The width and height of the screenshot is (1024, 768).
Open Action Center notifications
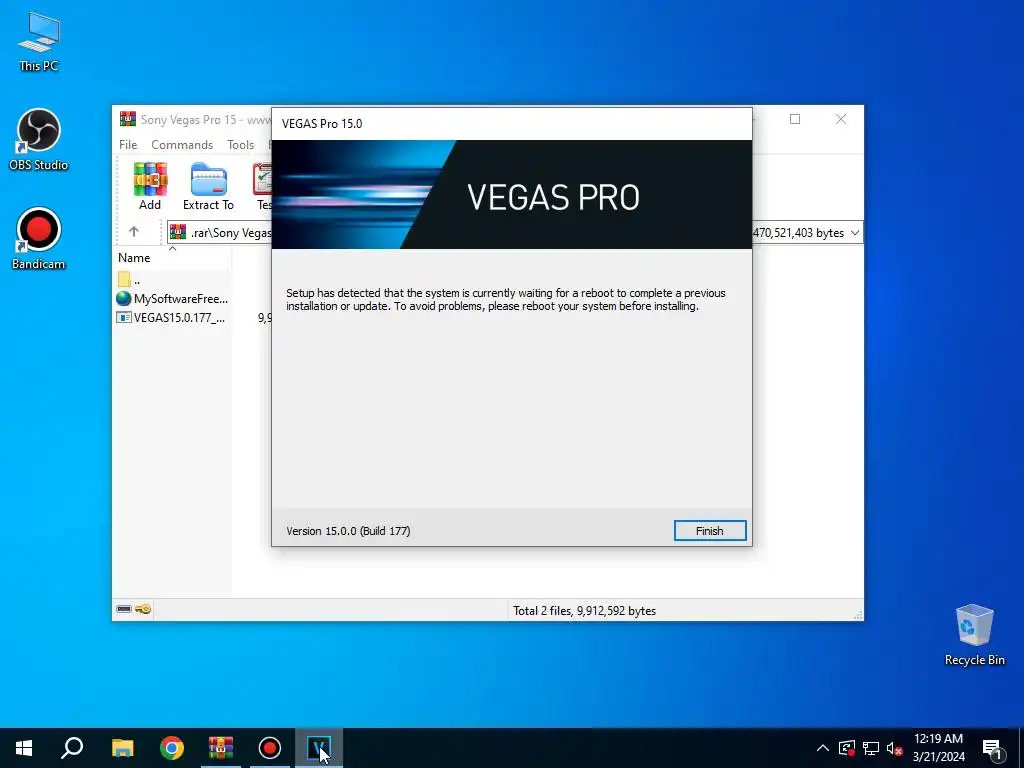pyautogui.click(x=992, y=748)
